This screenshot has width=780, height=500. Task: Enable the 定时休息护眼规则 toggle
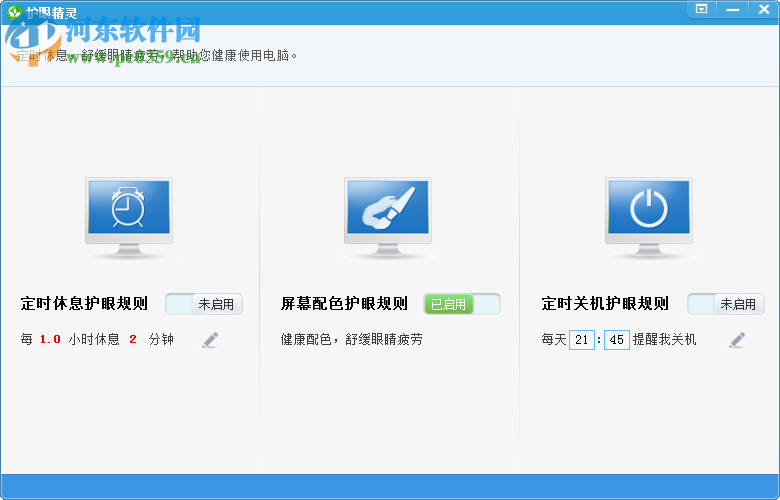(204, 304)
